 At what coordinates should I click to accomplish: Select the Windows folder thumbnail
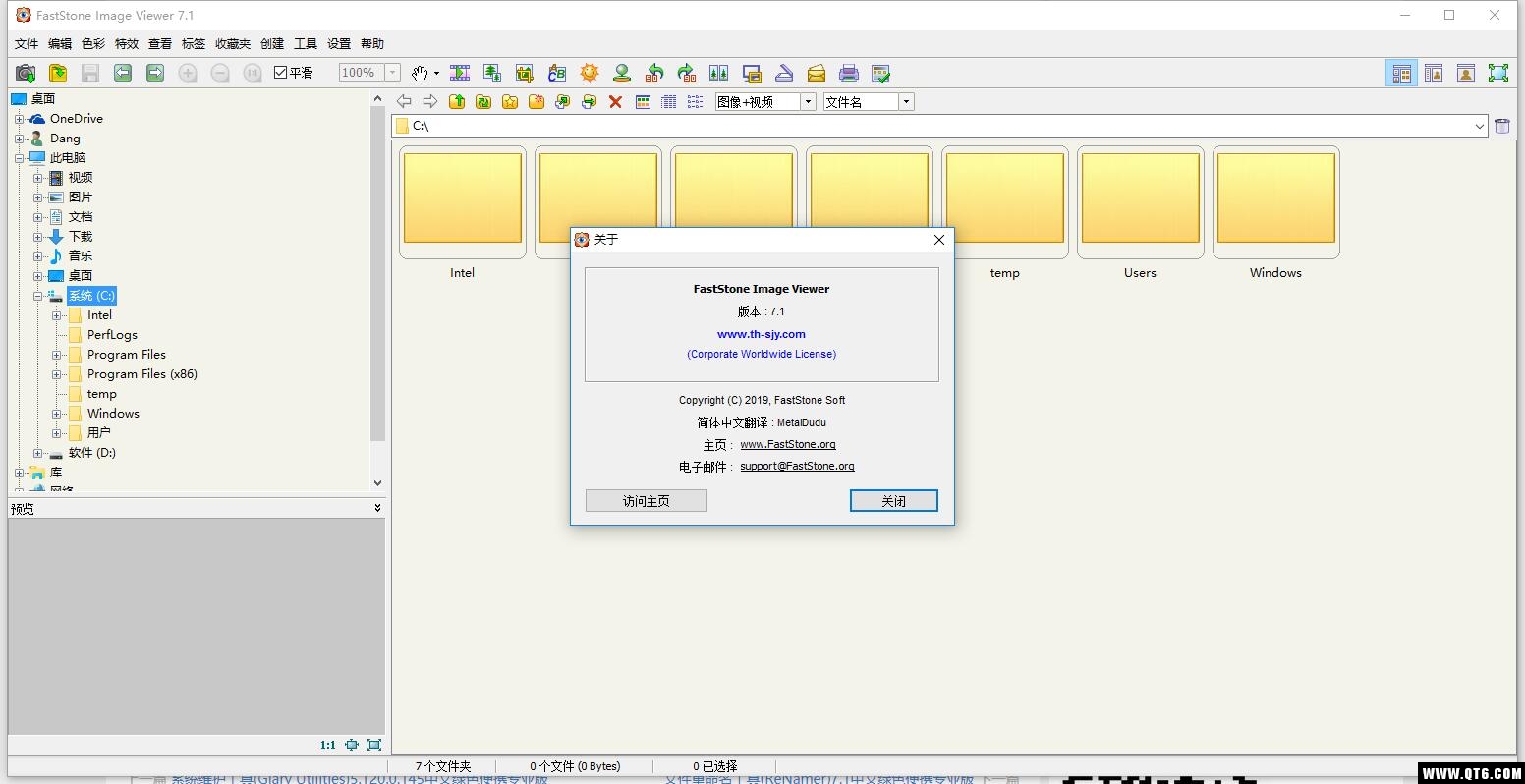[1275, 202]
